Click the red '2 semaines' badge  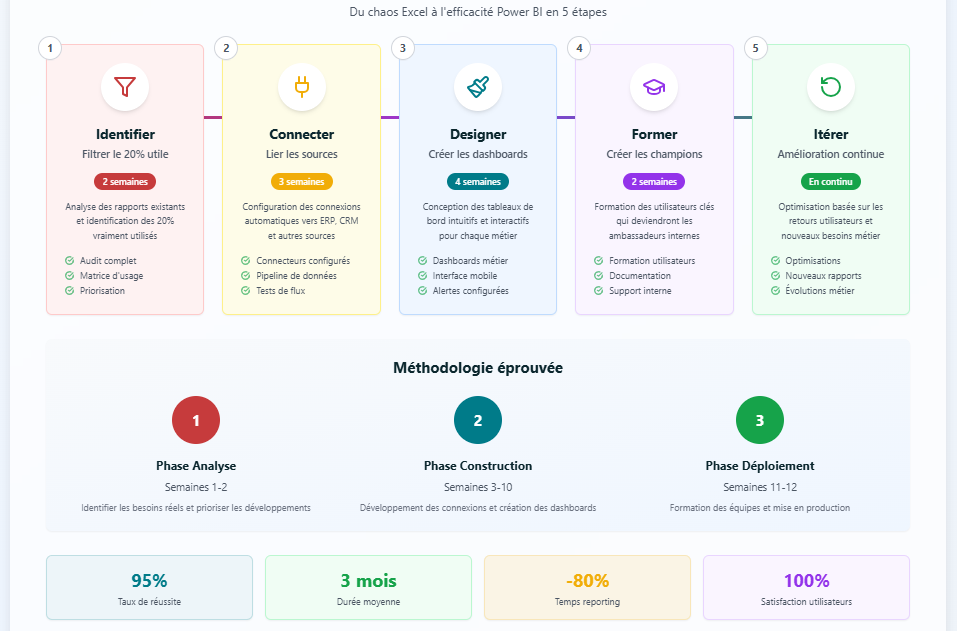(x=125, y=182)
